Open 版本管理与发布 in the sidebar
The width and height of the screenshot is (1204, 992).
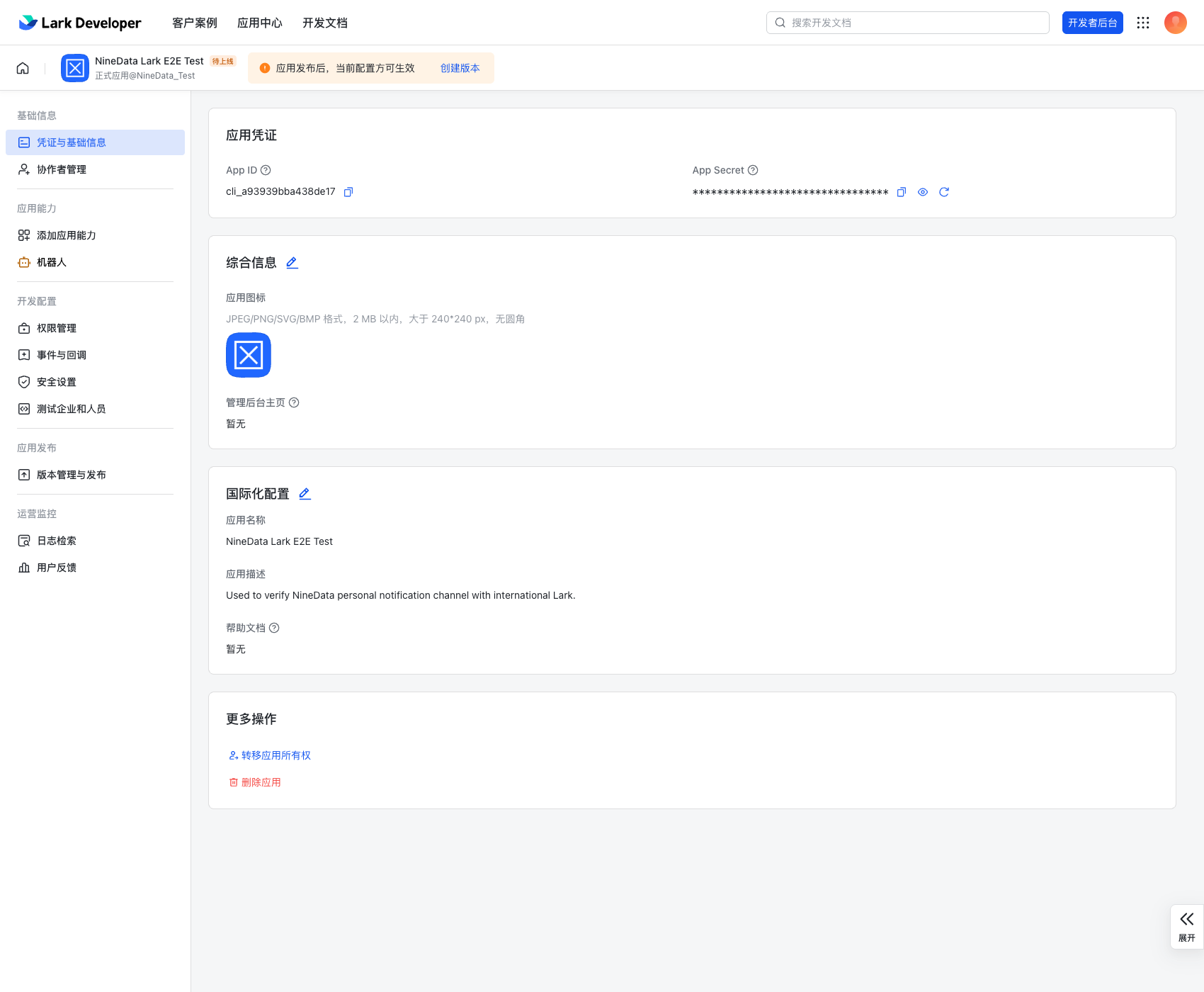coord(72,475)
